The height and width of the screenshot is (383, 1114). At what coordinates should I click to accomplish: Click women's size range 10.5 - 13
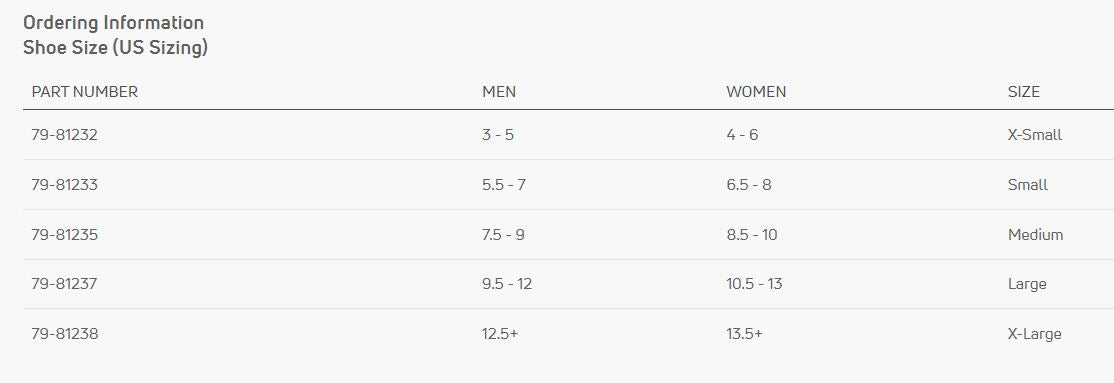754,284
